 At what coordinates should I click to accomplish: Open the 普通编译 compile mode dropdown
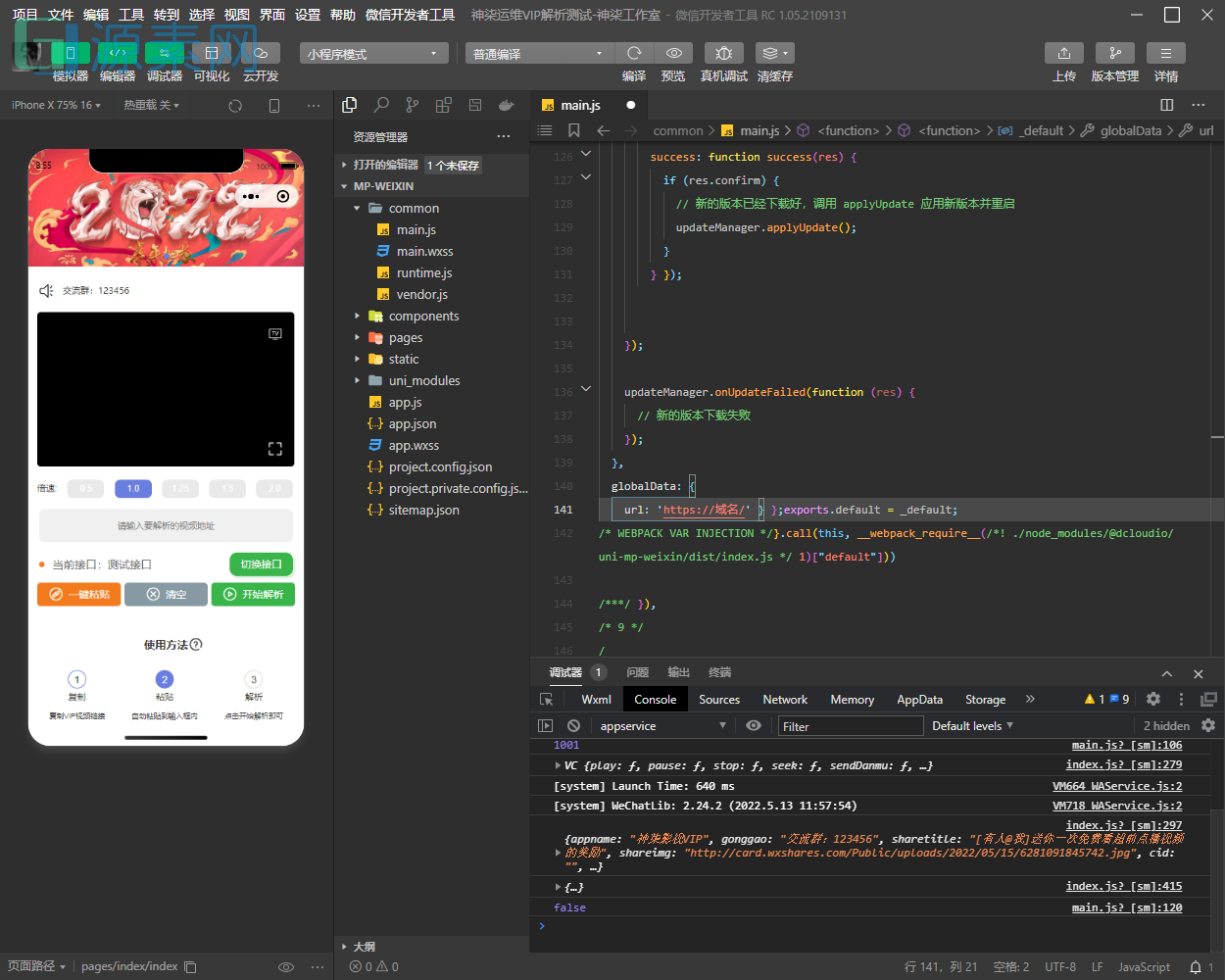click(537, 54)
